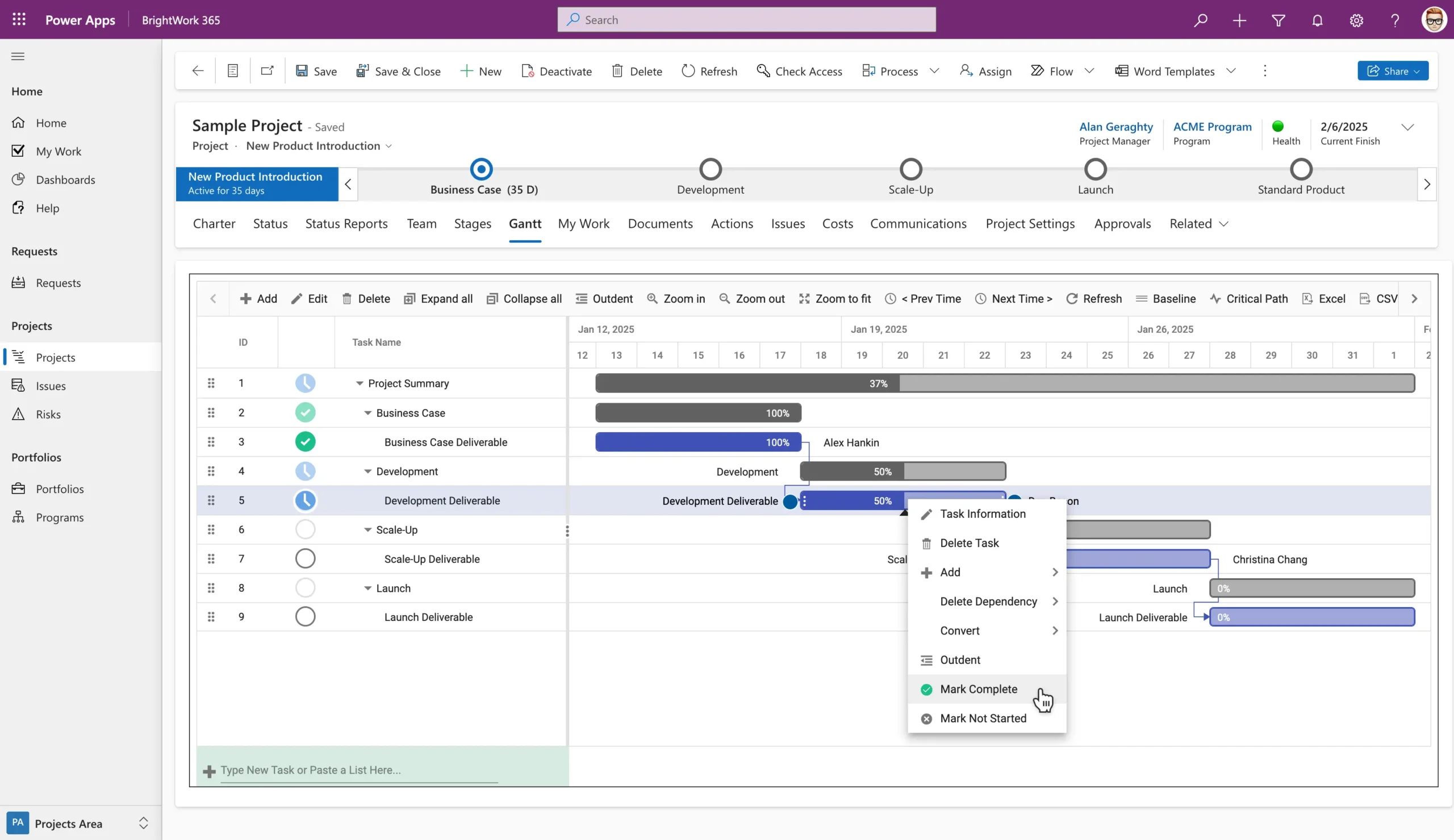The height and width of the screenshot is (840, 1454).
Task: Collapse the Development summary task
Action: (x=367, y=471)
